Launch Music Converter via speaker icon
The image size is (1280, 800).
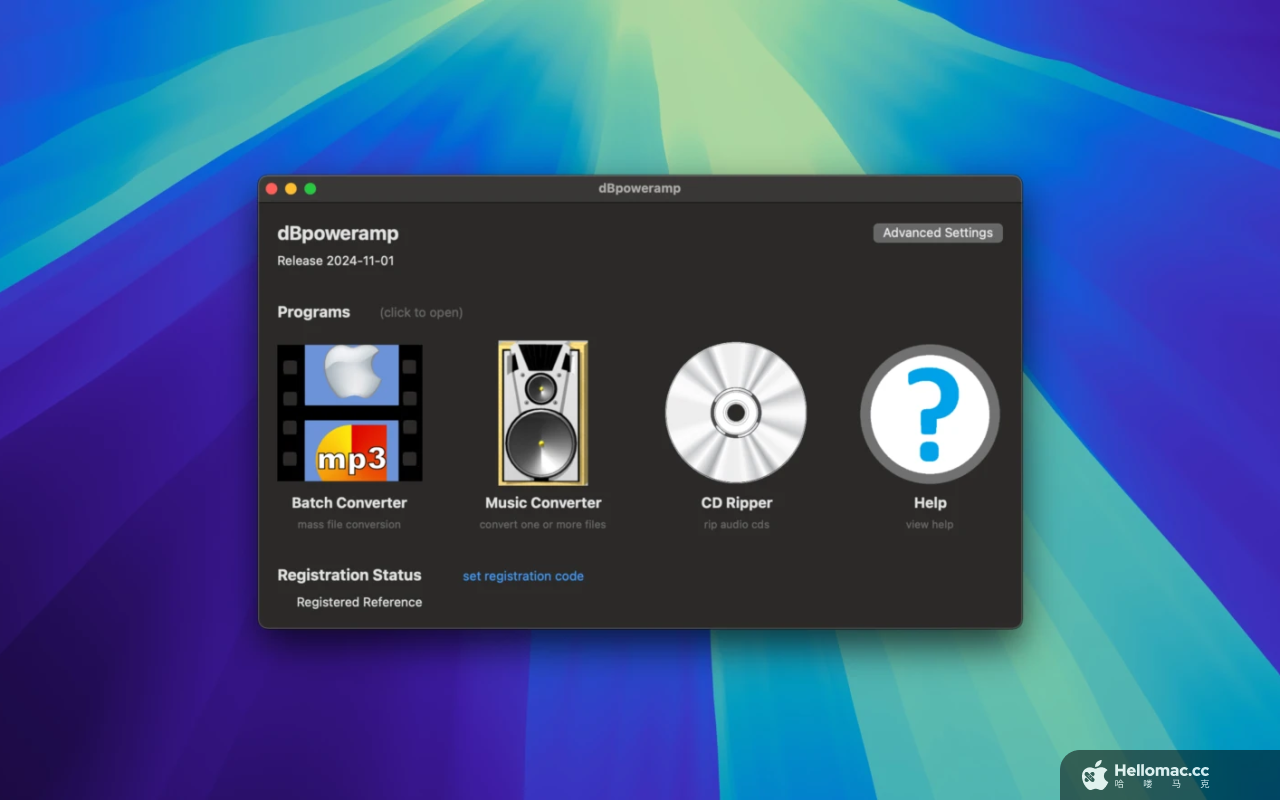[543, 413]
